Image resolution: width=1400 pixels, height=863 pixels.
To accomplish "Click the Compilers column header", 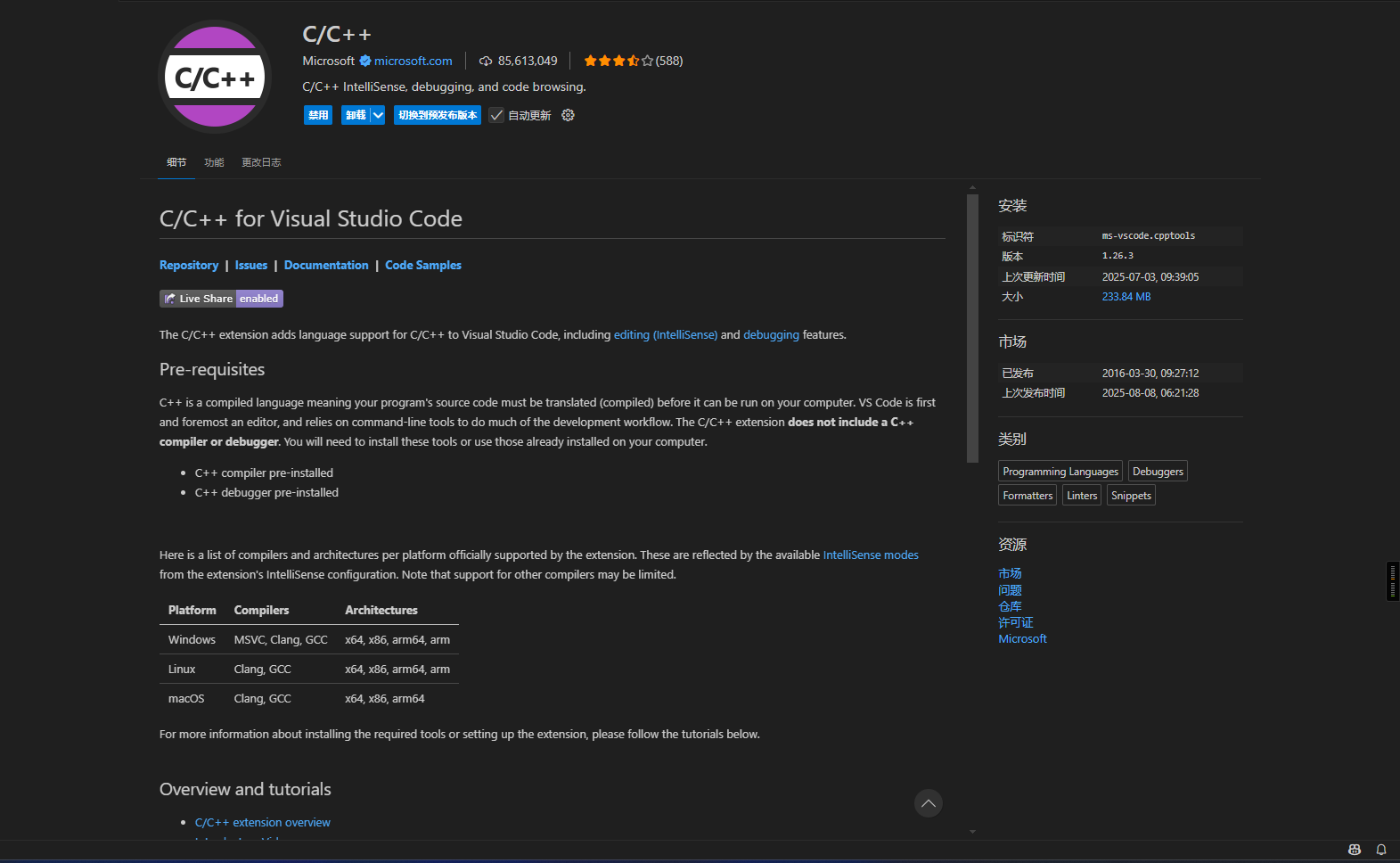I will click(261, 610).
